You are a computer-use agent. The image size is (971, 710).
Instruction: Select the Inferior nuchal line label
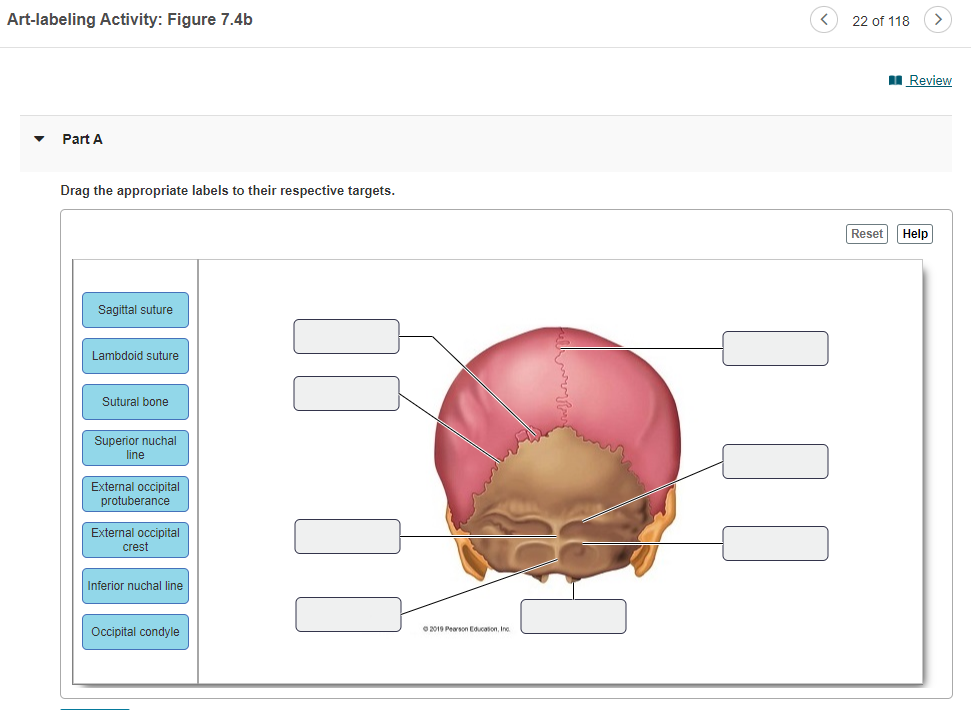(x=135, y=586)
